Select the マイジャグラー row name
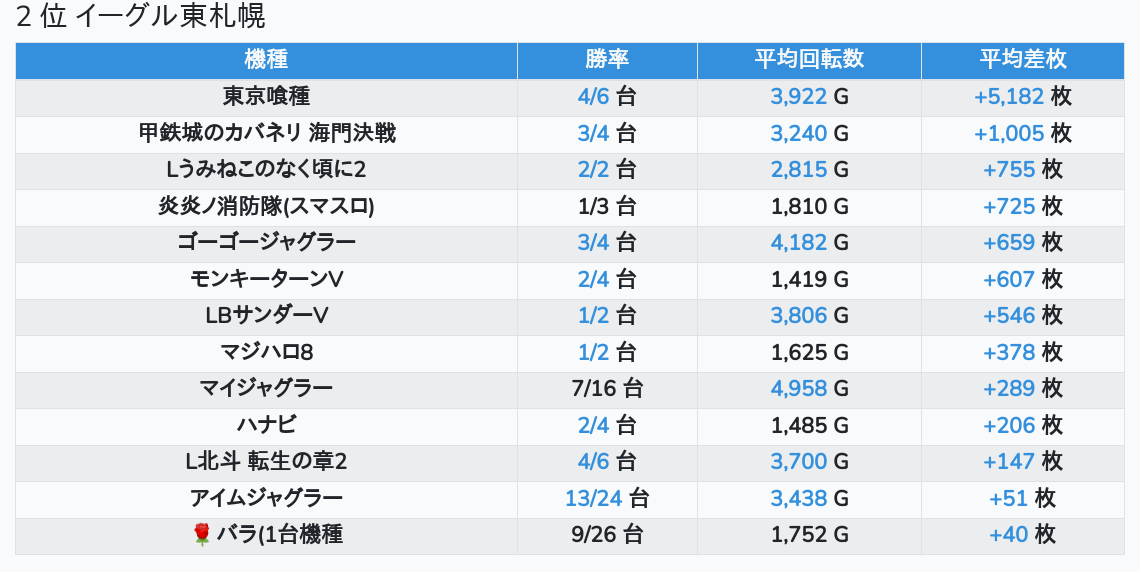This screenshot has height=572, width=1140. [266, 389]
